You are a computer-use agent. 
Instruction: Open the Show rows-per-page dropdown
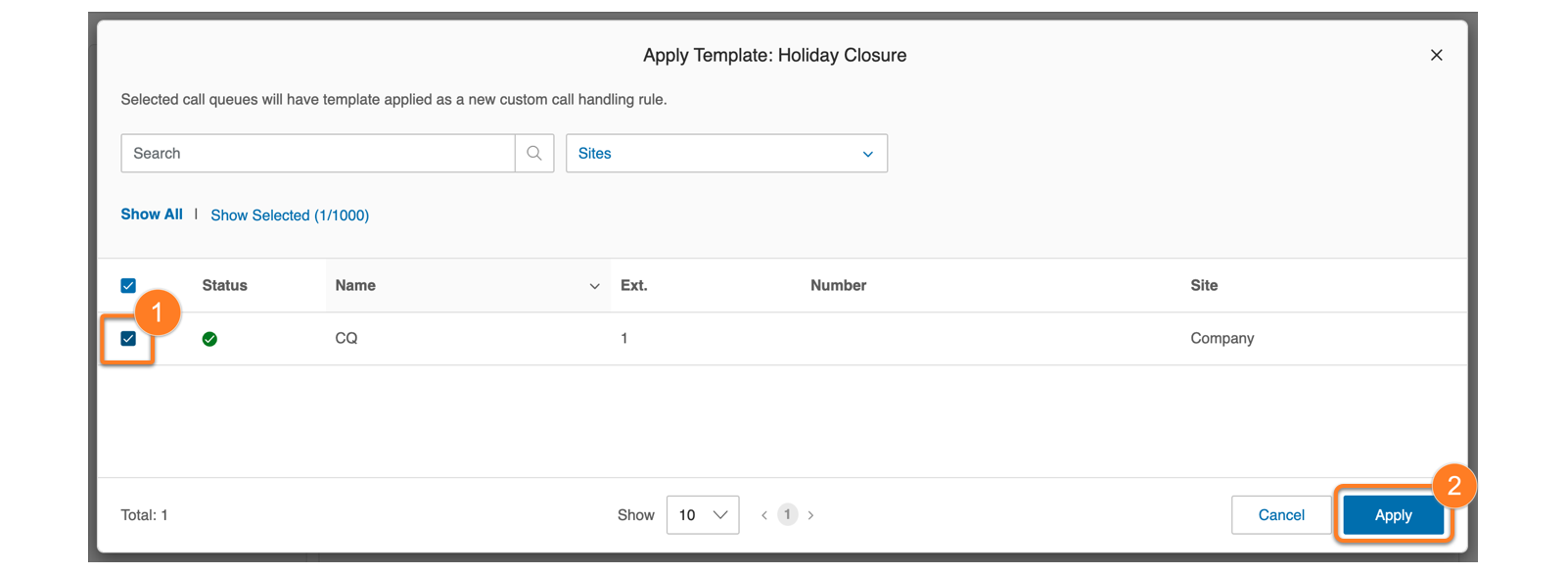click(703, 515)
